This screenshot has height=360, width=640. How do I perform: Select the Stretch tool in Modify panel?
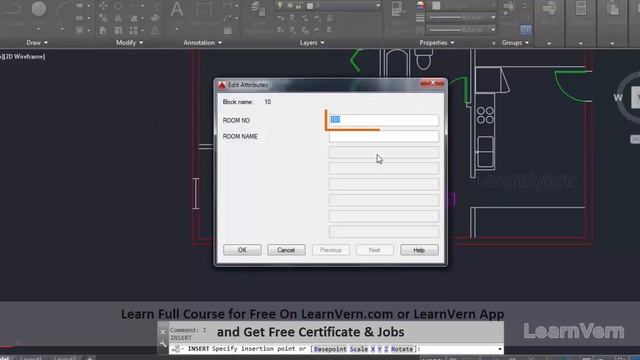(103, 31)
